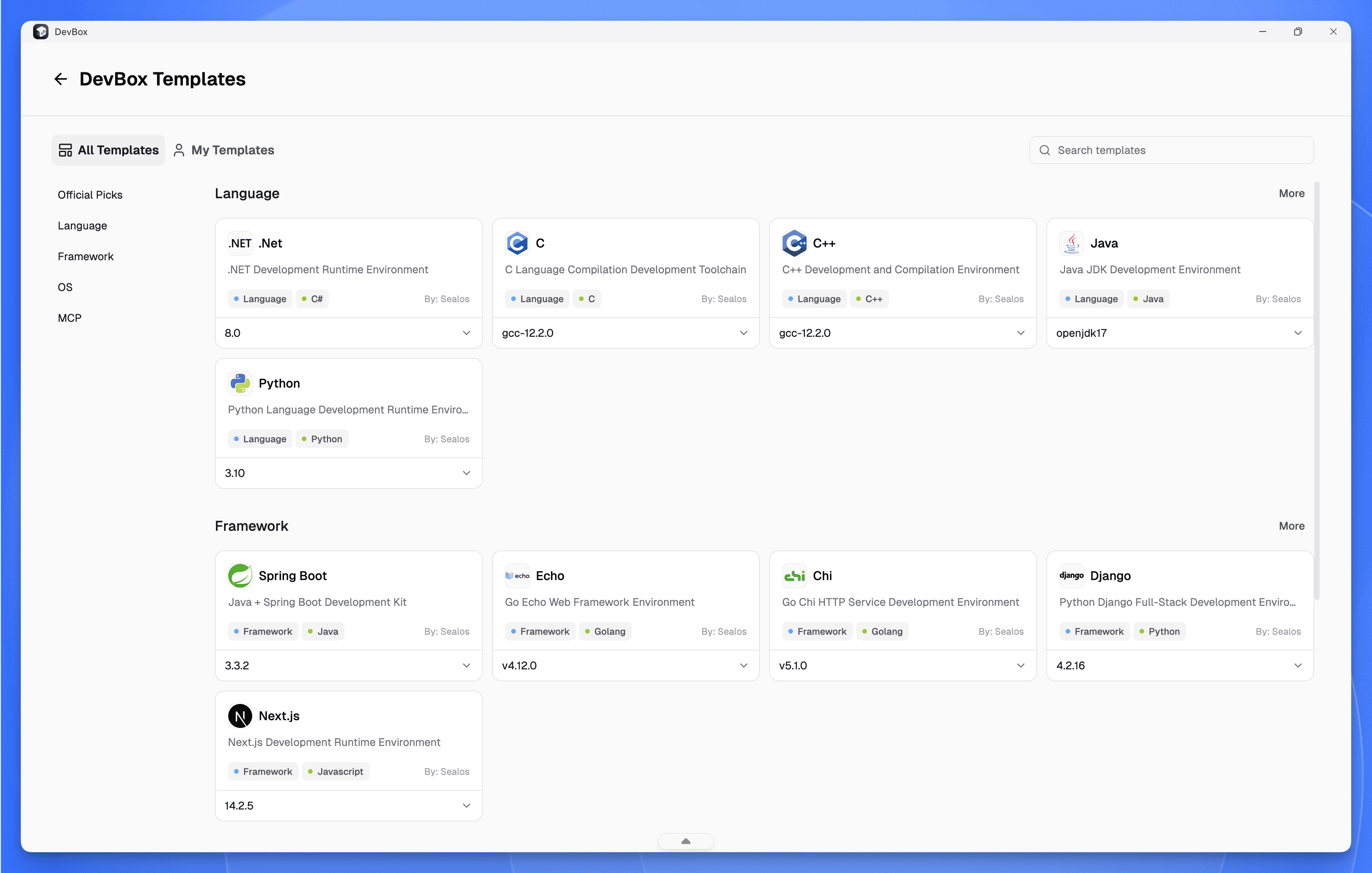Image resolution: width=1372 pixels, height=873 pixels.
Task: Select the All Templates tab
Action: click(109, 150)
